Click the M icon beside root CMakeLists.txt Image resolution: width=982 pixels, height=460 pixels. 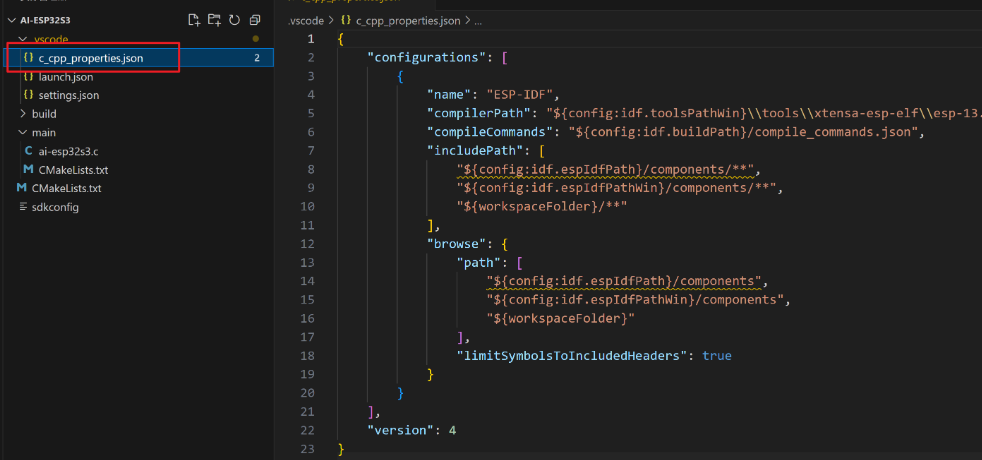(x=22, y=188)
